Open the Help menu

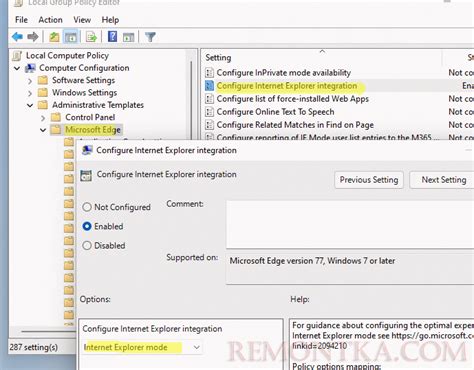click(110, 20)
